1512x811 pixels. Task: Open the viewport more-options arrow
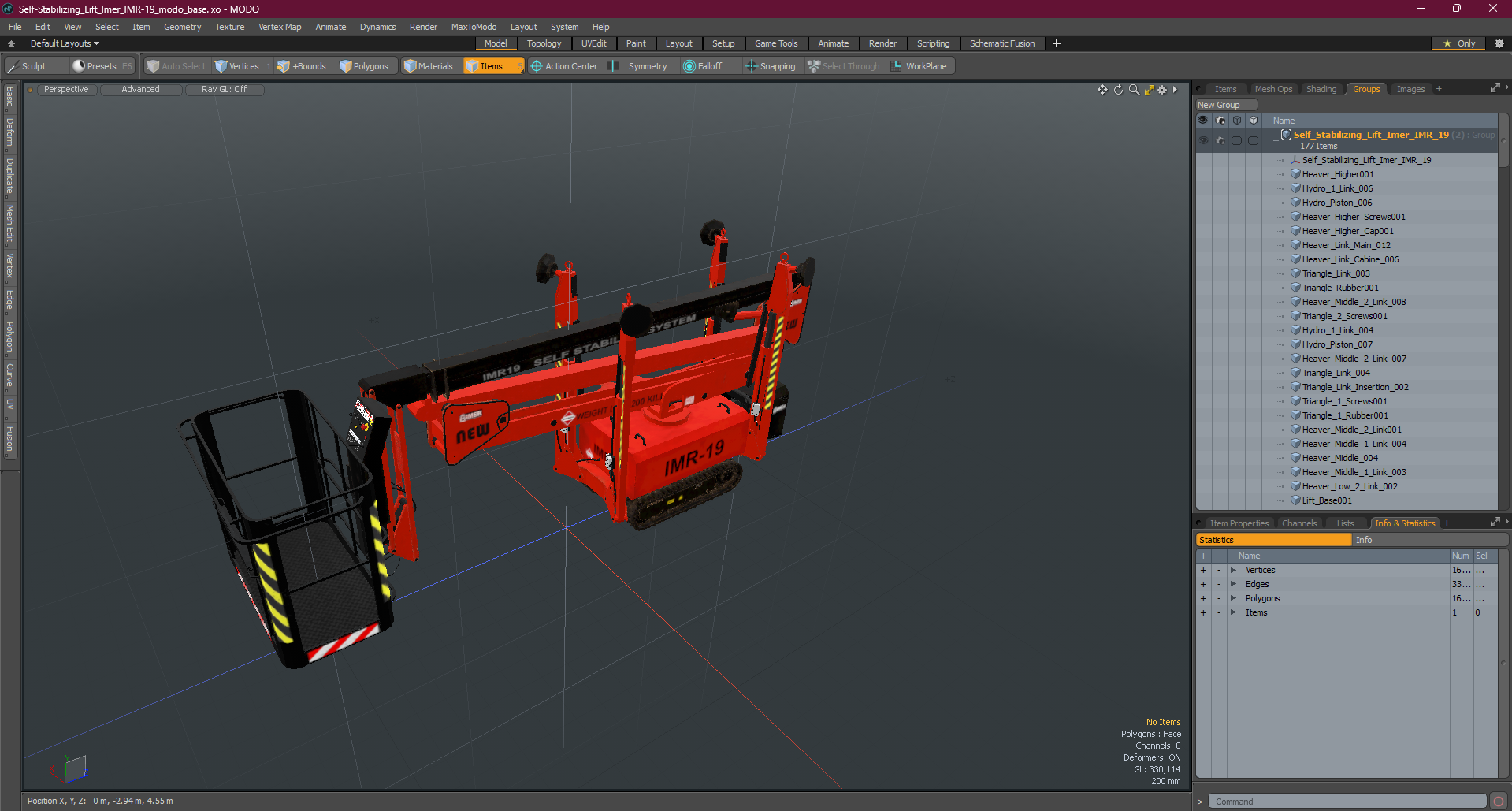[1175, 90]
